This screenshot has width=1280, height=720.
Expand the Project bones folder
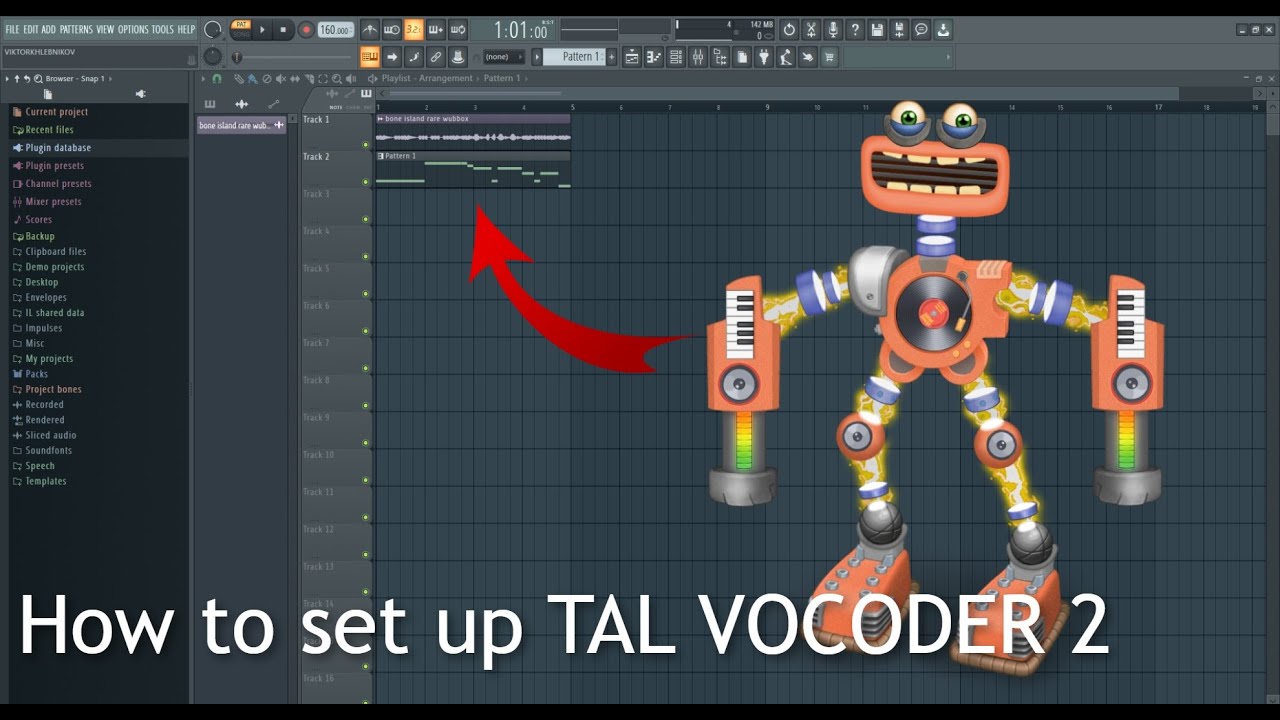click(x=47, y=389)
